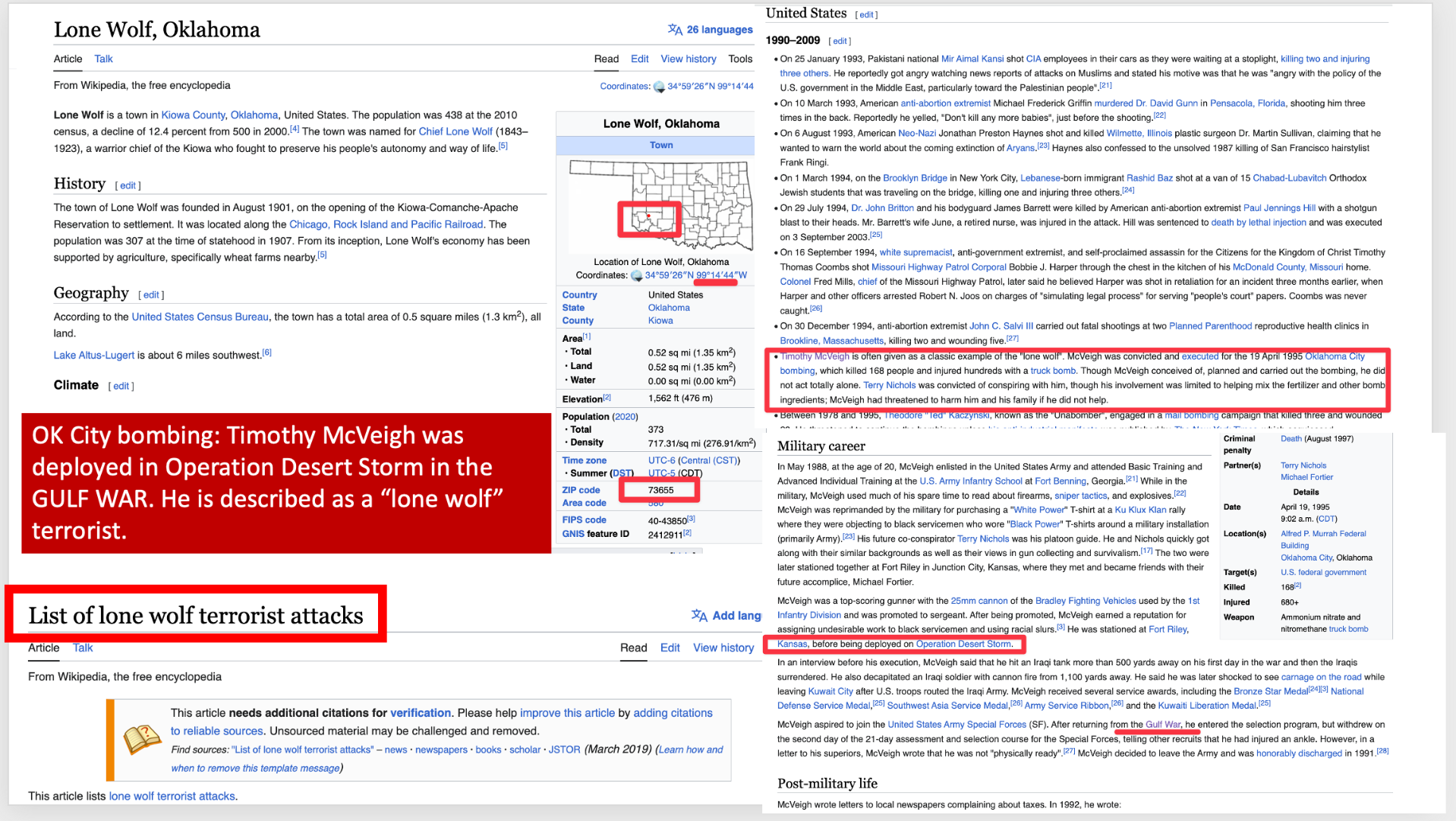Edit the United States section heading
This screenshot has width=1456, height=821.
[866, 15]
